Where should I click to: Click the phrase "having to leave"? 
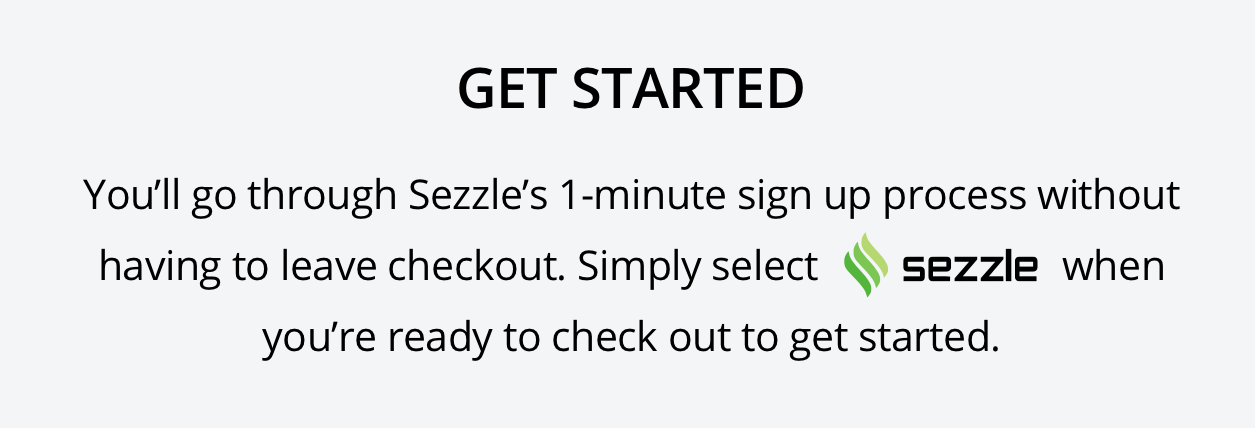click(238, 268)
